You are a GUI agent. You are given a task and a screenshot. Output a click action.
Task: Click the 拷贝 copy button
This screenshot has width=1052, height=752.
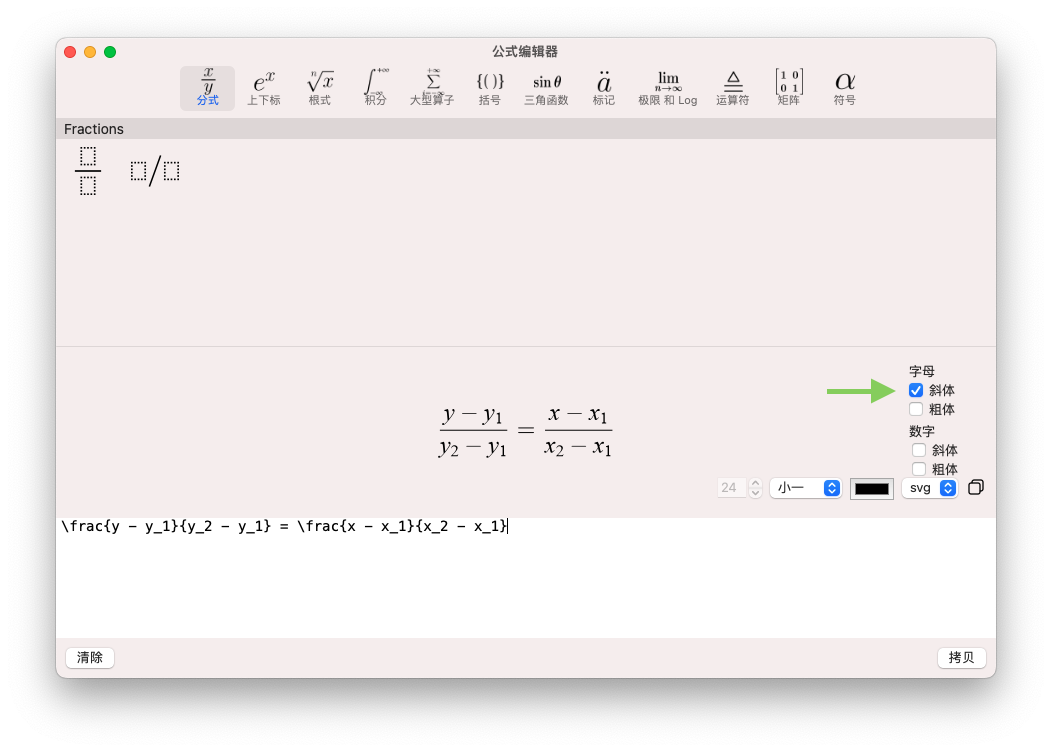961,657
